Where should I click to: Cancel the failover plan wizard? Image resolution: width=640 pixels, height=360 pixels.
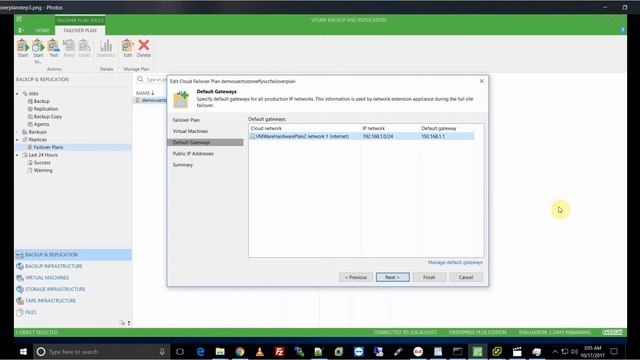466,277
